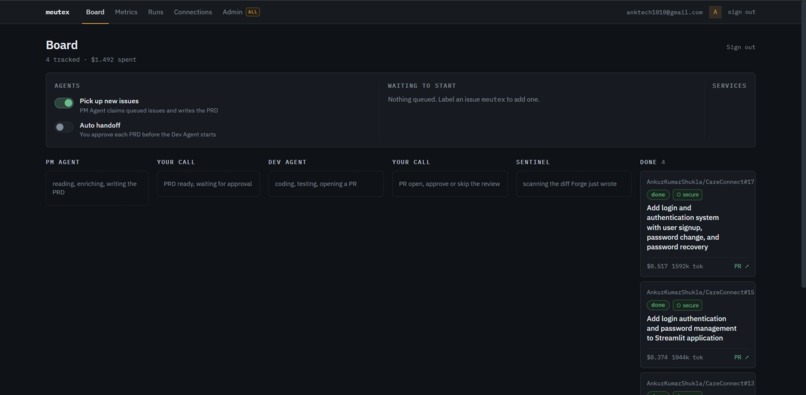
Task: Click the PM AGENT column header
Action: click(x=63, y=162)
